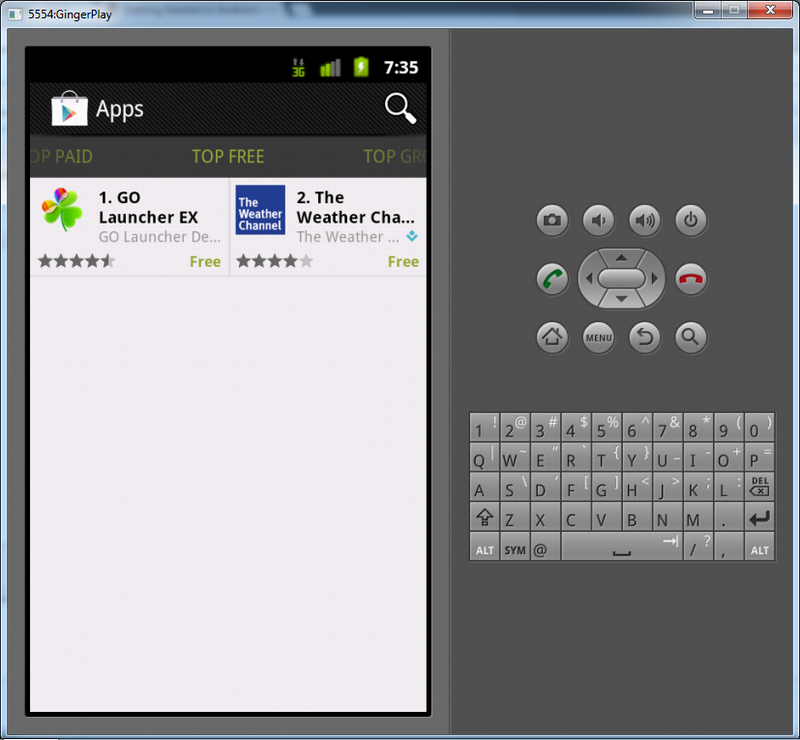Click the D-pad up arrow

tap(621, 258)
